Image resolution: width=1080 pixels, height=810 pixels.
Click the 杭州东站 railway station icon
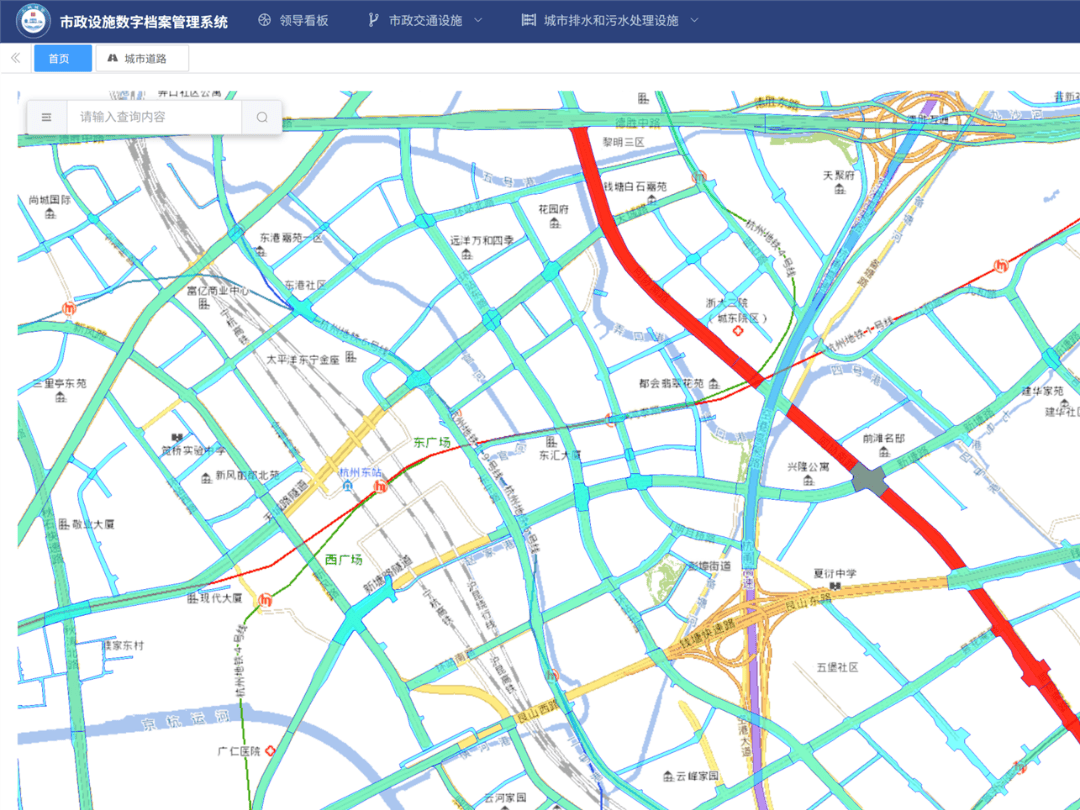pyautogui.click(x=348, y=486)
